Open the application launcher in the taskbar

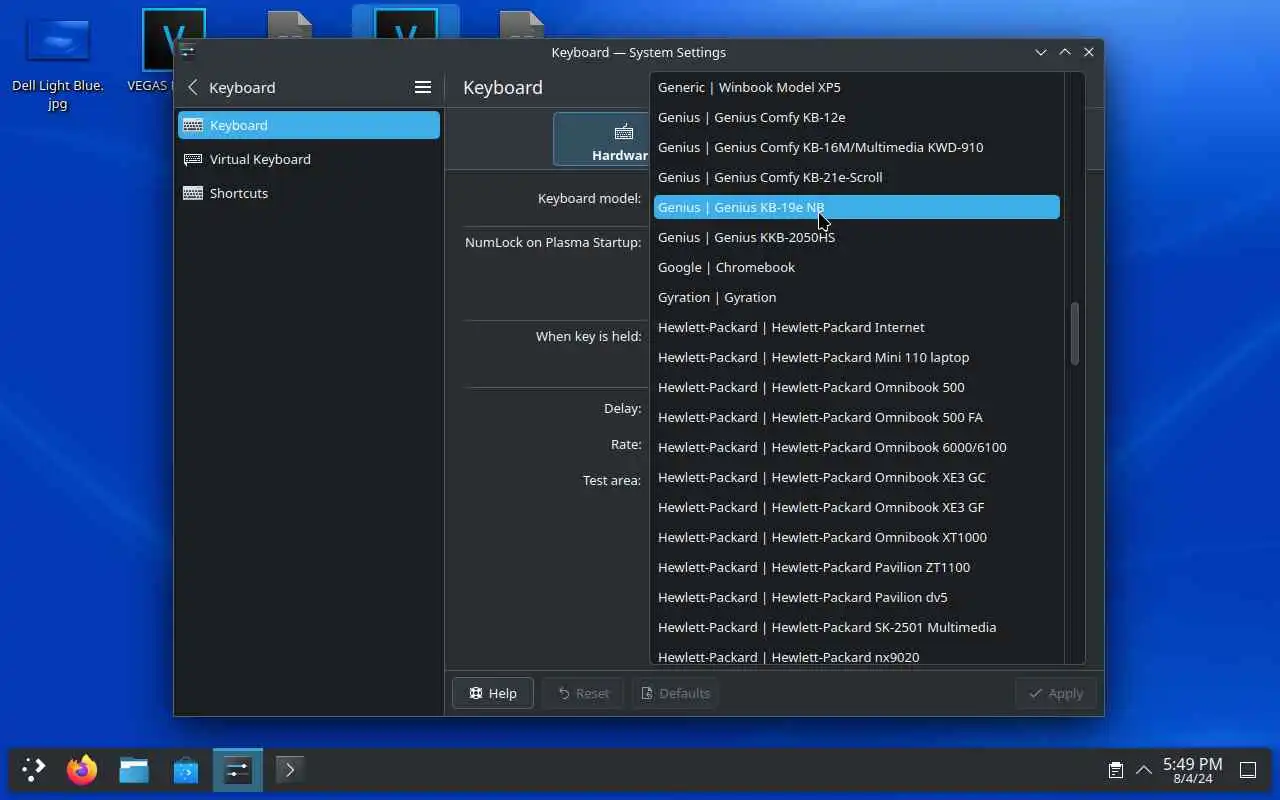point(34,770)
